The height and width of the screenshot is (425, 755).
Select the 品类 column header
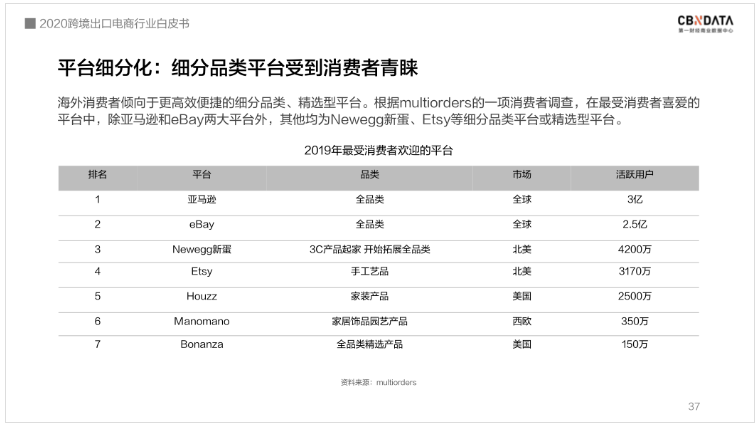(x=370, y=174)
